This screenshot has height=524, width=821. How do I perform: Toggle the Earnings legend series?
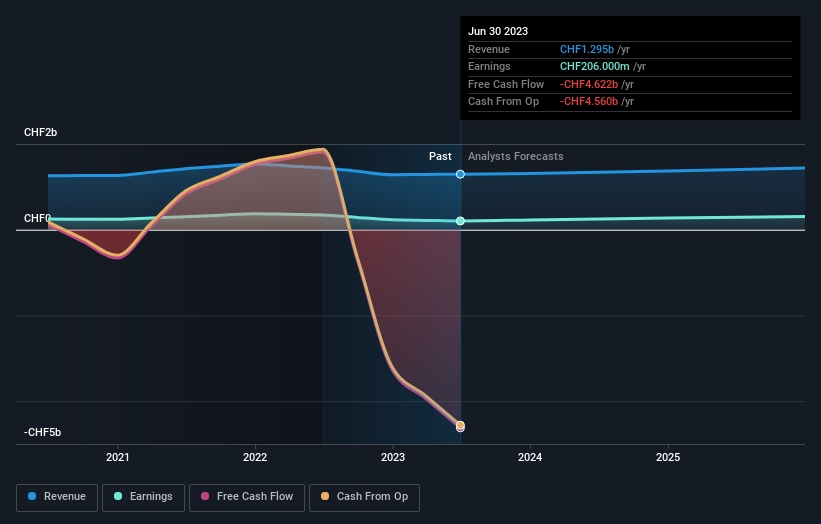click(143, 497)
